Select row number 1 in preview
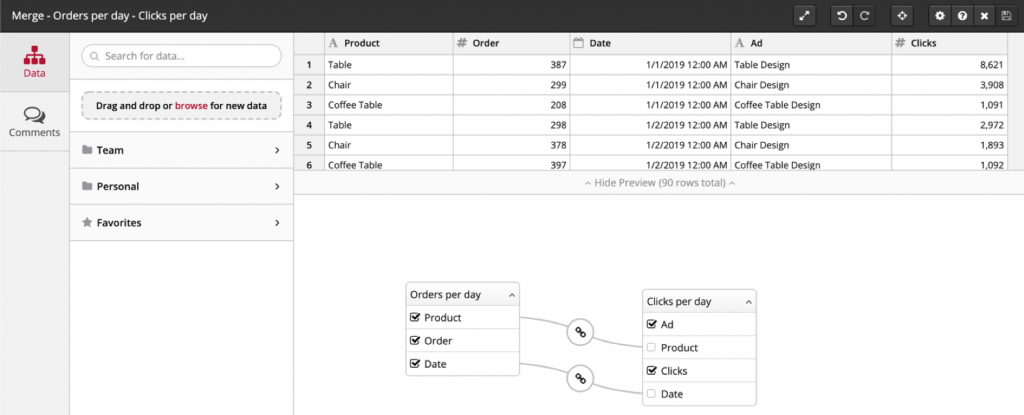 [309, 65]
